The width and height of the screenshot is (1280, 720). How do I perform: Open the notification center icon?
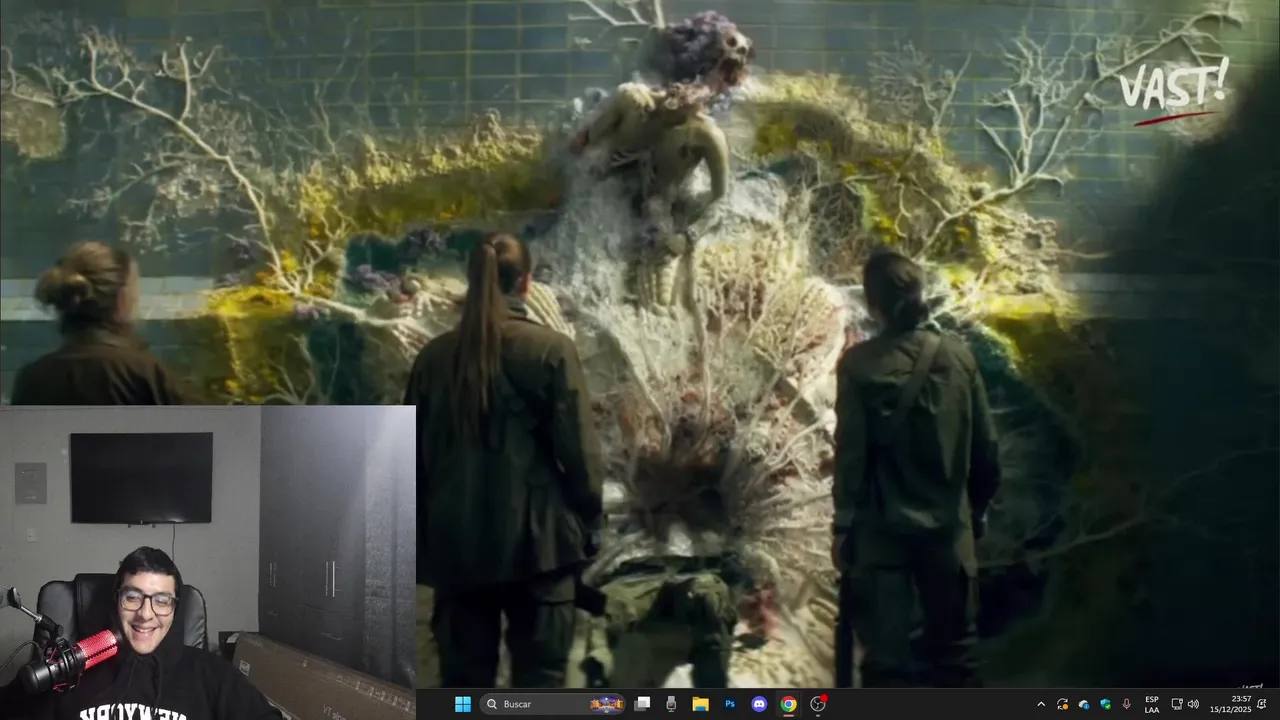pos(1262,704)
